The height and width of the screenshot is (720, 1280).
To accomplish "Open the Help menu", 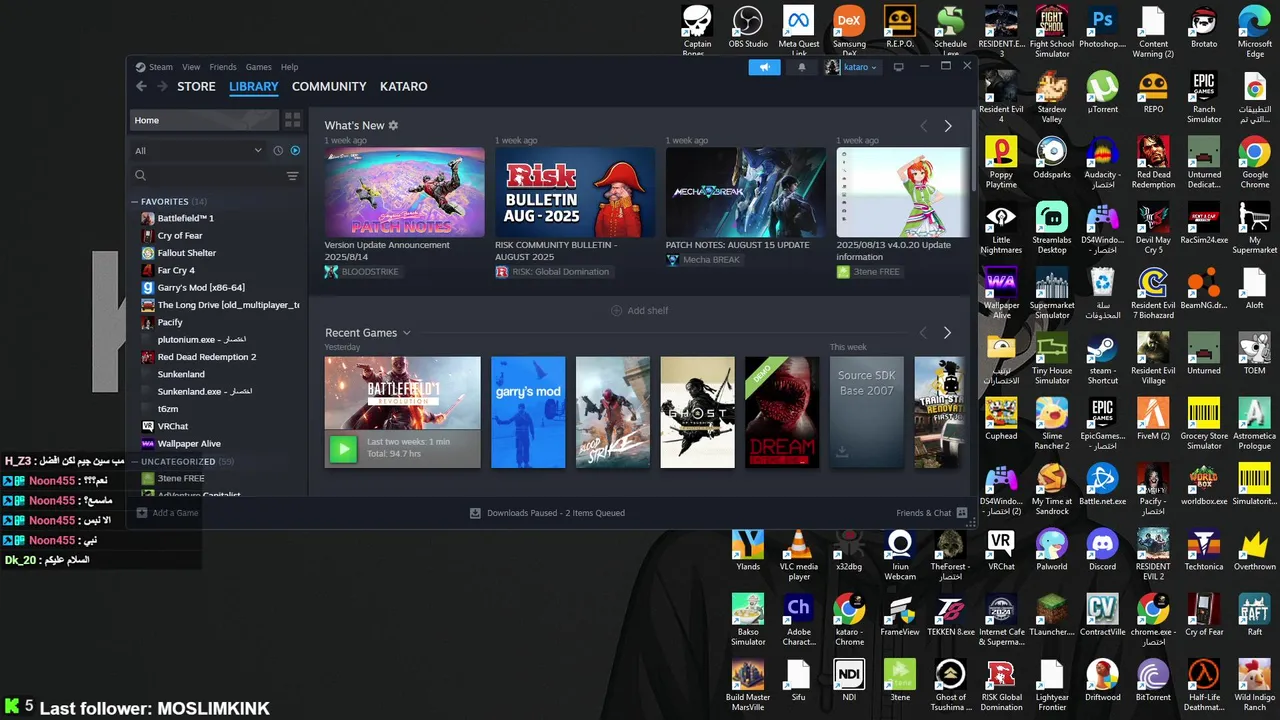I will coord(289,67).
